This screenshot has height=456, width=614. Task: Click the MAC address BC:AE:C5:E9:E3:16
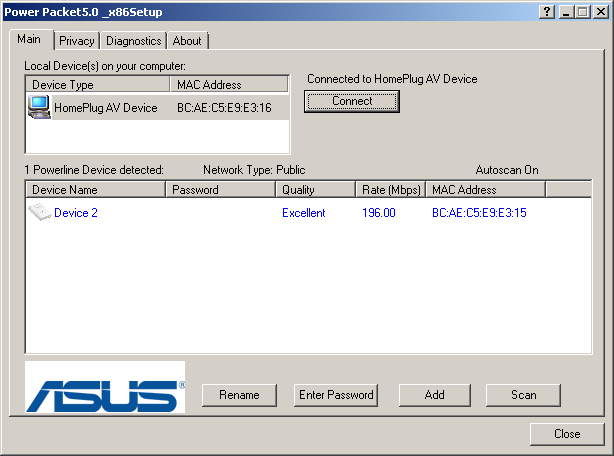pyautogui.click(x=224, y=108)
